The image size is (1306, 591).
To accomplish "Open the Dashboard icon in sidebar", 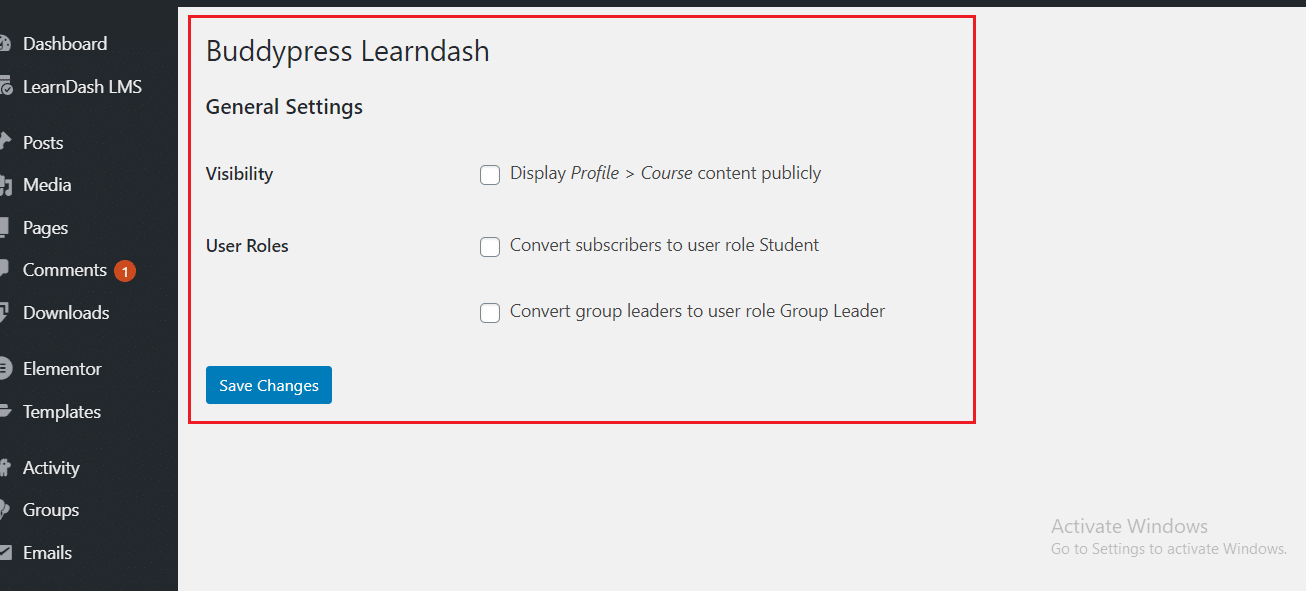I will point(6,43).
